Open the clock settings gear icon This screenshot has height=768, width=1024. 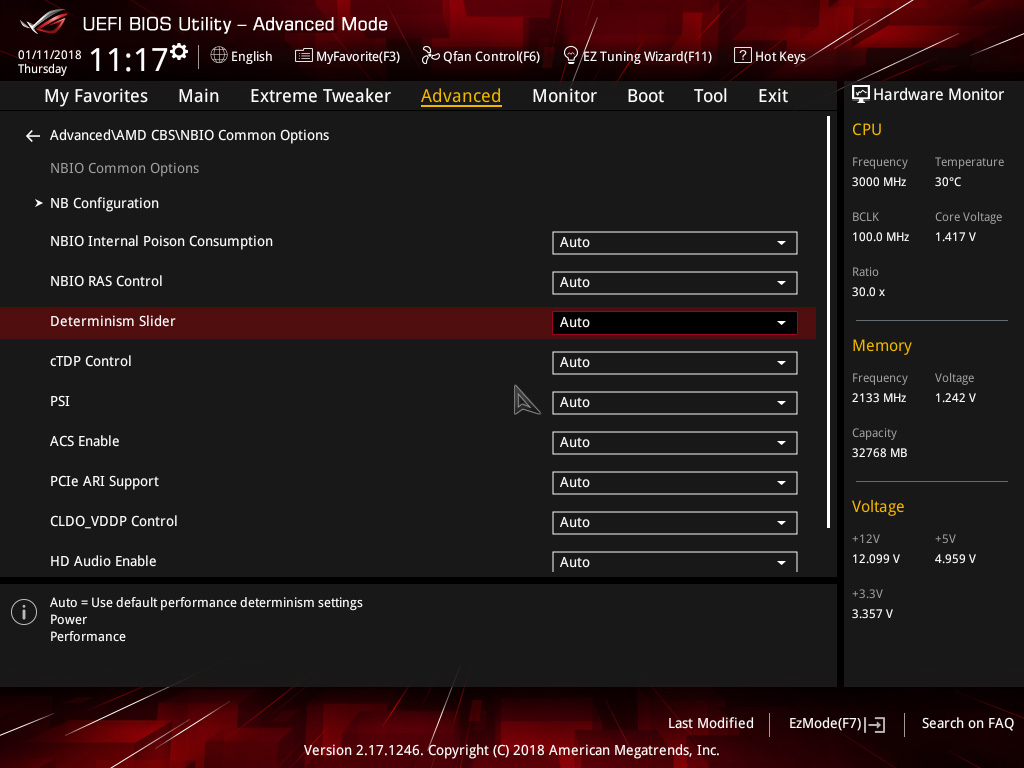pos(179,52)
